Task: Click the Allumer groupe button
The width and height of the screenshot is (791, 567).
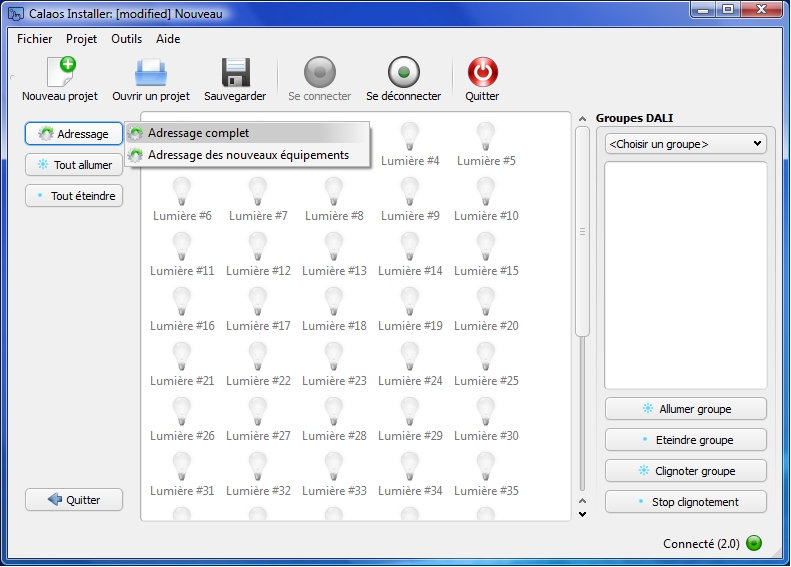Action: (x=686, y=409)
